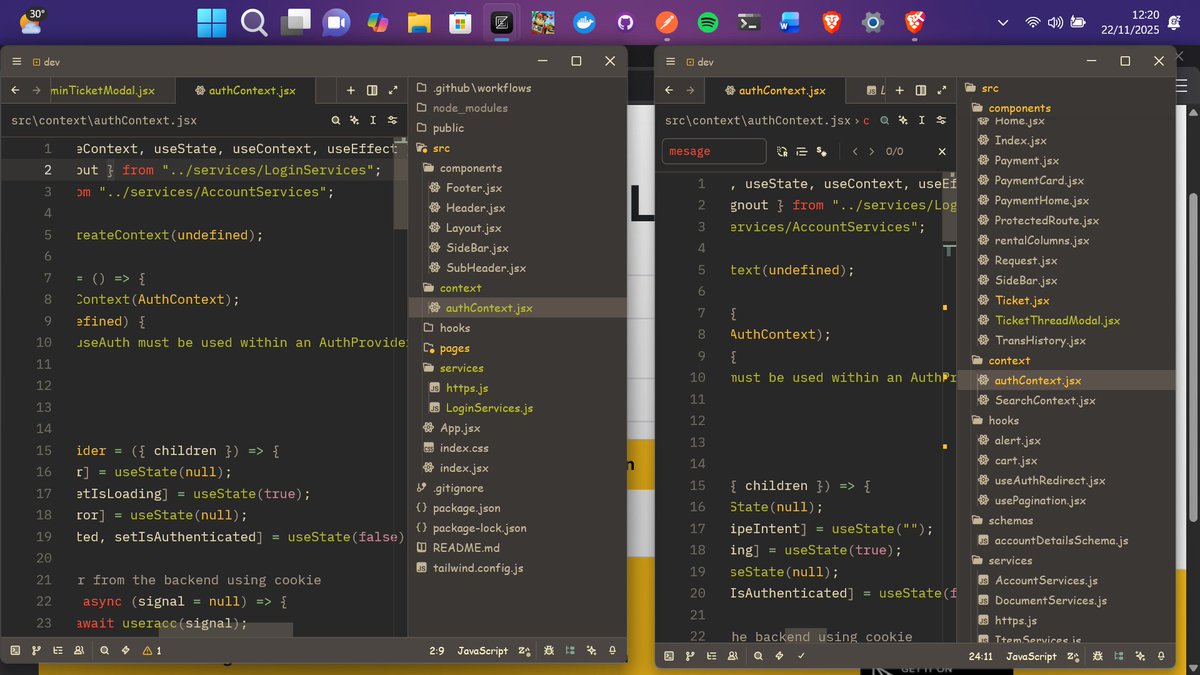Open dev project selector in right window title bar
This screenshot has height=675, width=1200.
(698, 61)
